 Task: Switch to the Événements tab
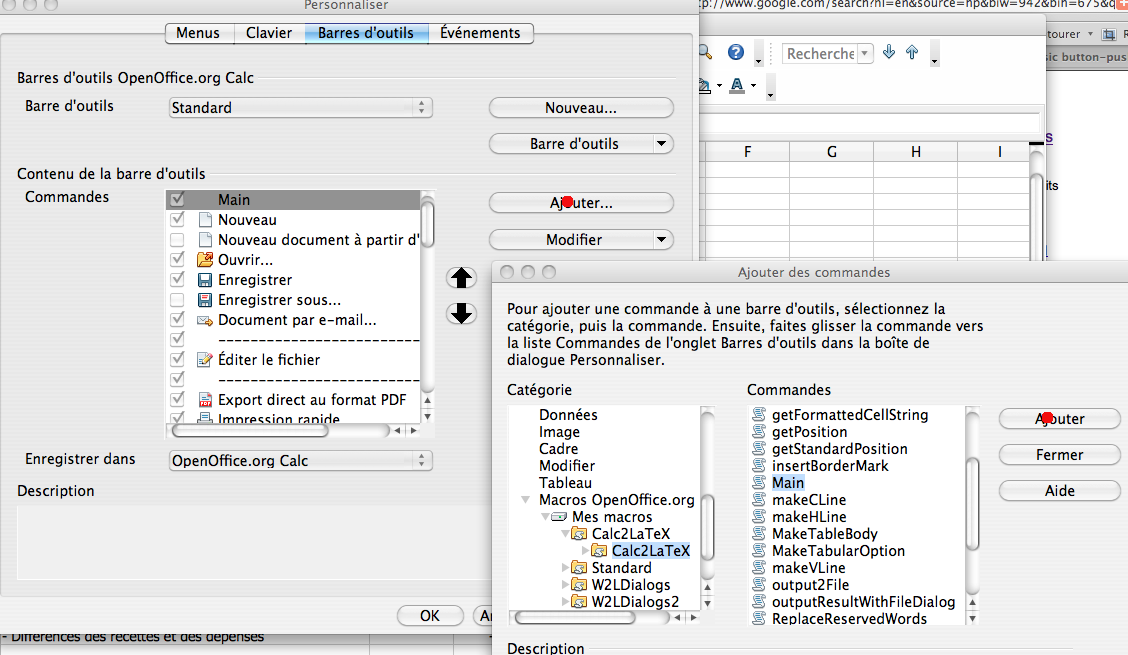click(x=480, y=33)
